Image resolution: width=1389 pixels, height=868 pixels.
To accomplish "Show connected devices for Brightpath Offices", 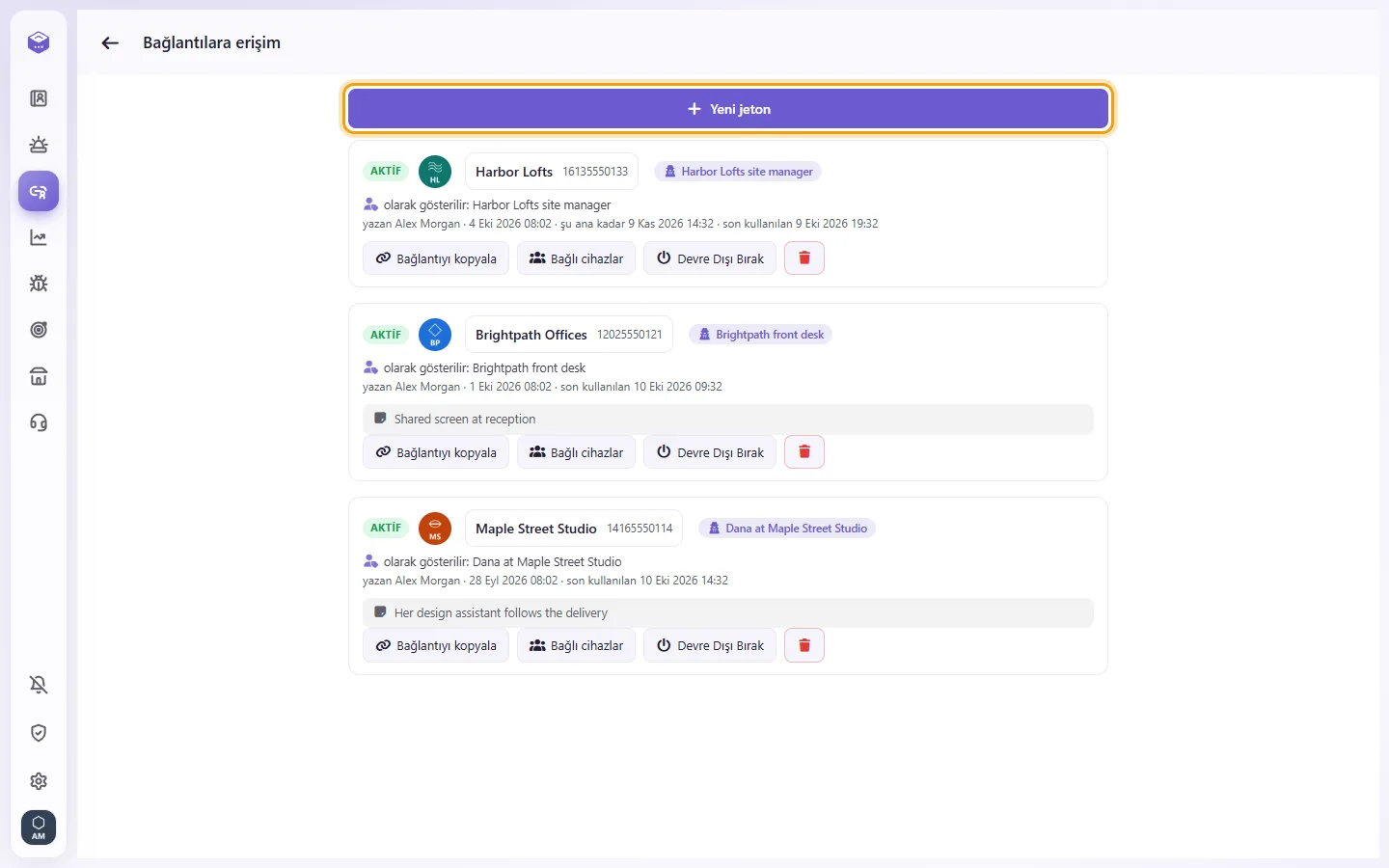I will (576, 452).
